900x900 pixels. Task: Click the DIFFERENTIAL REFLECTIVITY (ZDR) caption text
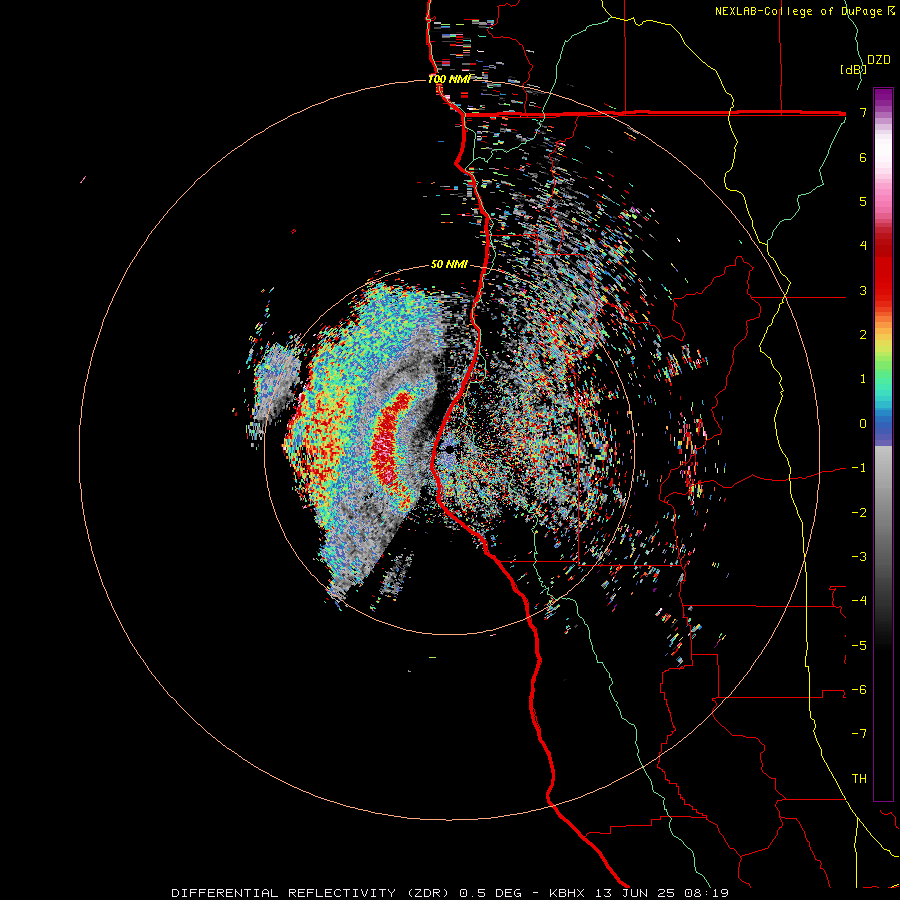click(312, 893)
